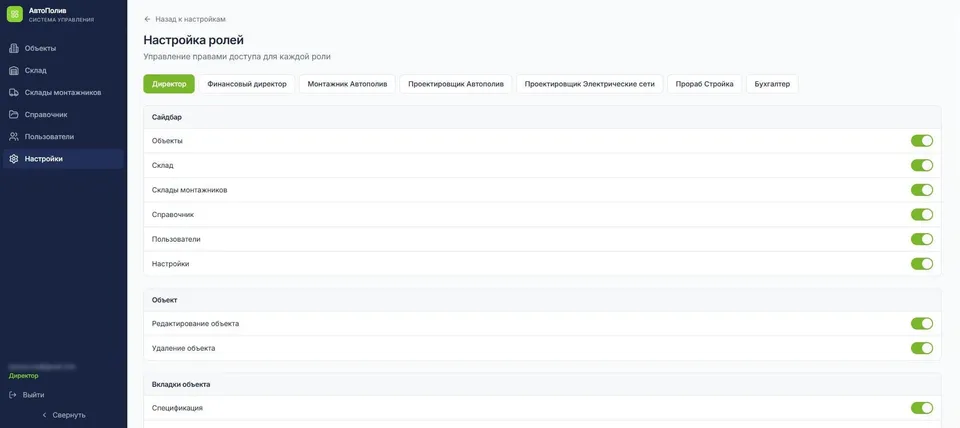
Task: Toggle the Справочник permission switch
Action: 921,214
